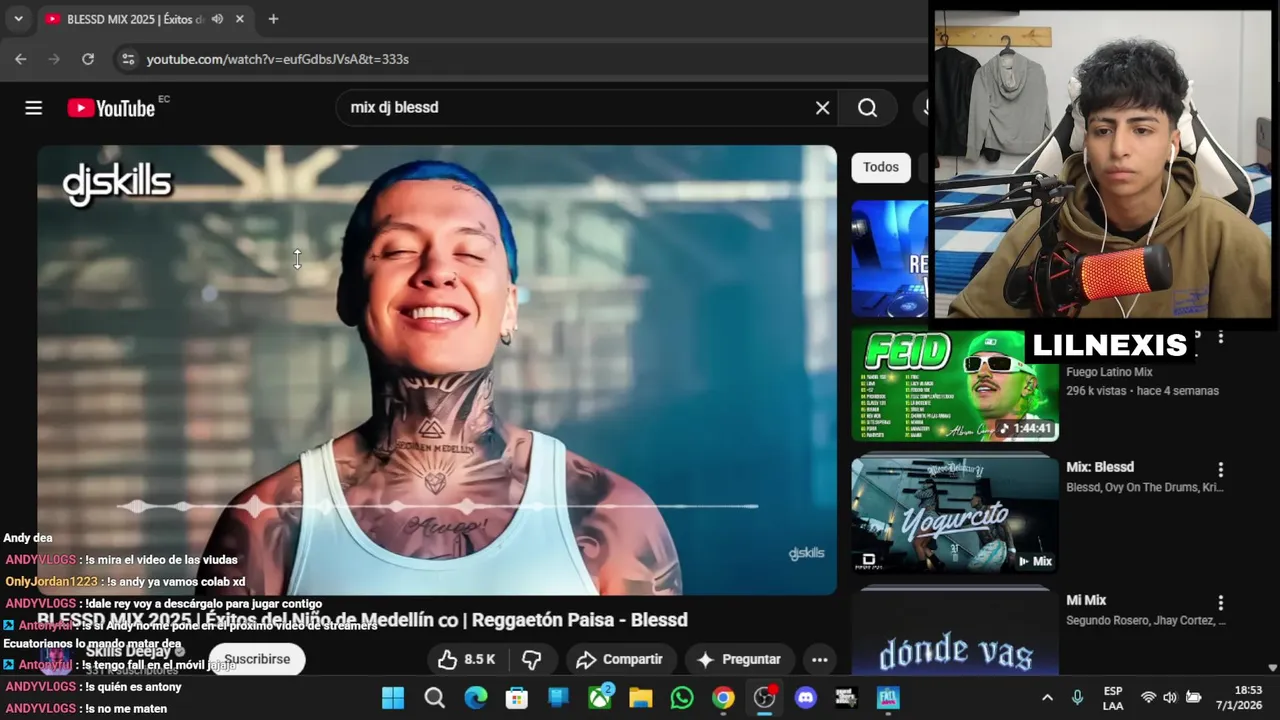Open options for Mi Mix
This screenshot has width=1280, height=720.
click(1220, 603)
